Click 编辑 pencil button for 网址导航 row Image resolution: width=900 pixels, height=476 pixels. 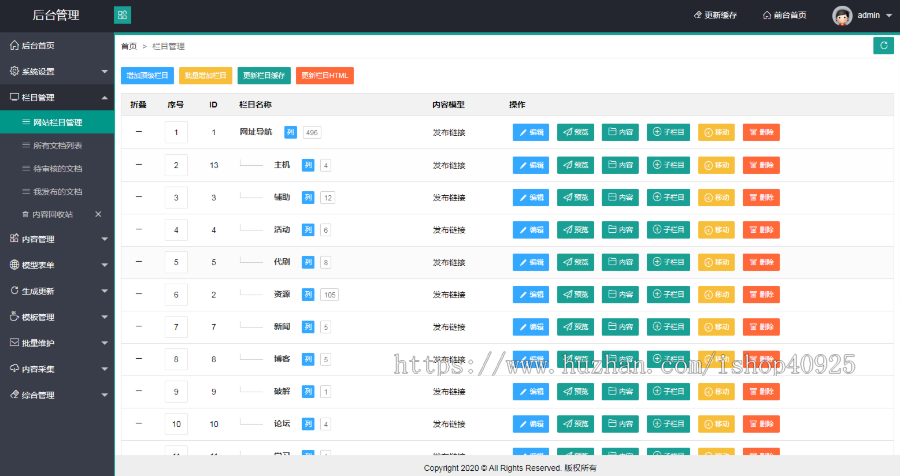531,132
